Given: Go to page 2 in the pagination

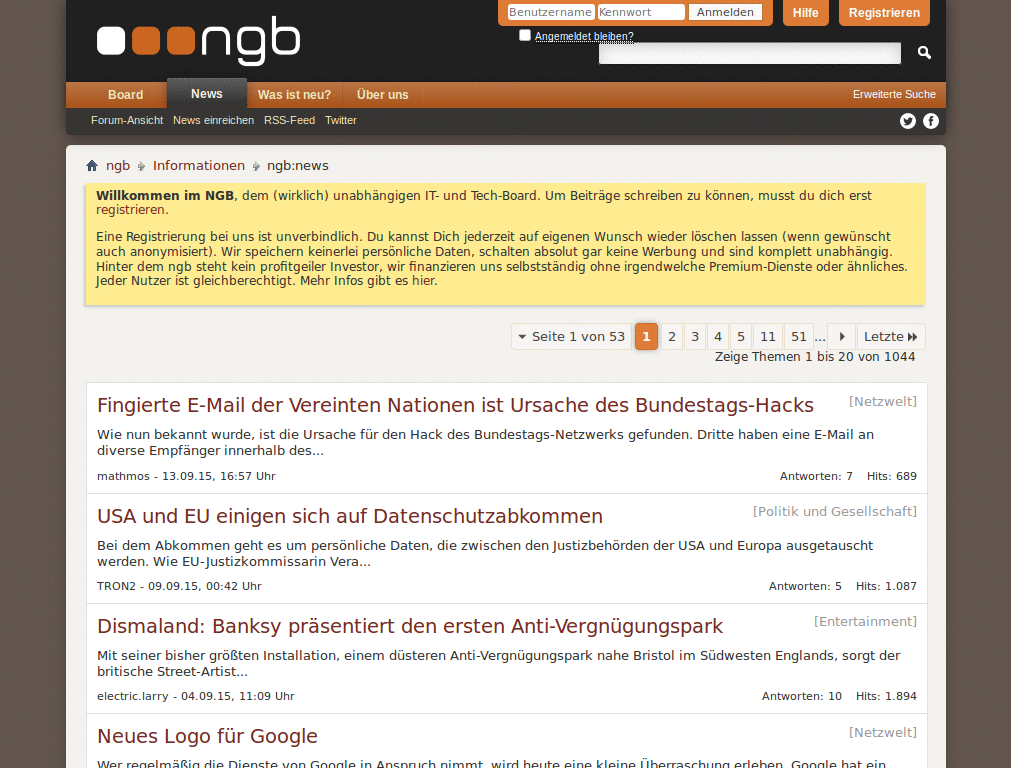Looking at the screenshot, I should tap(671, 336).
